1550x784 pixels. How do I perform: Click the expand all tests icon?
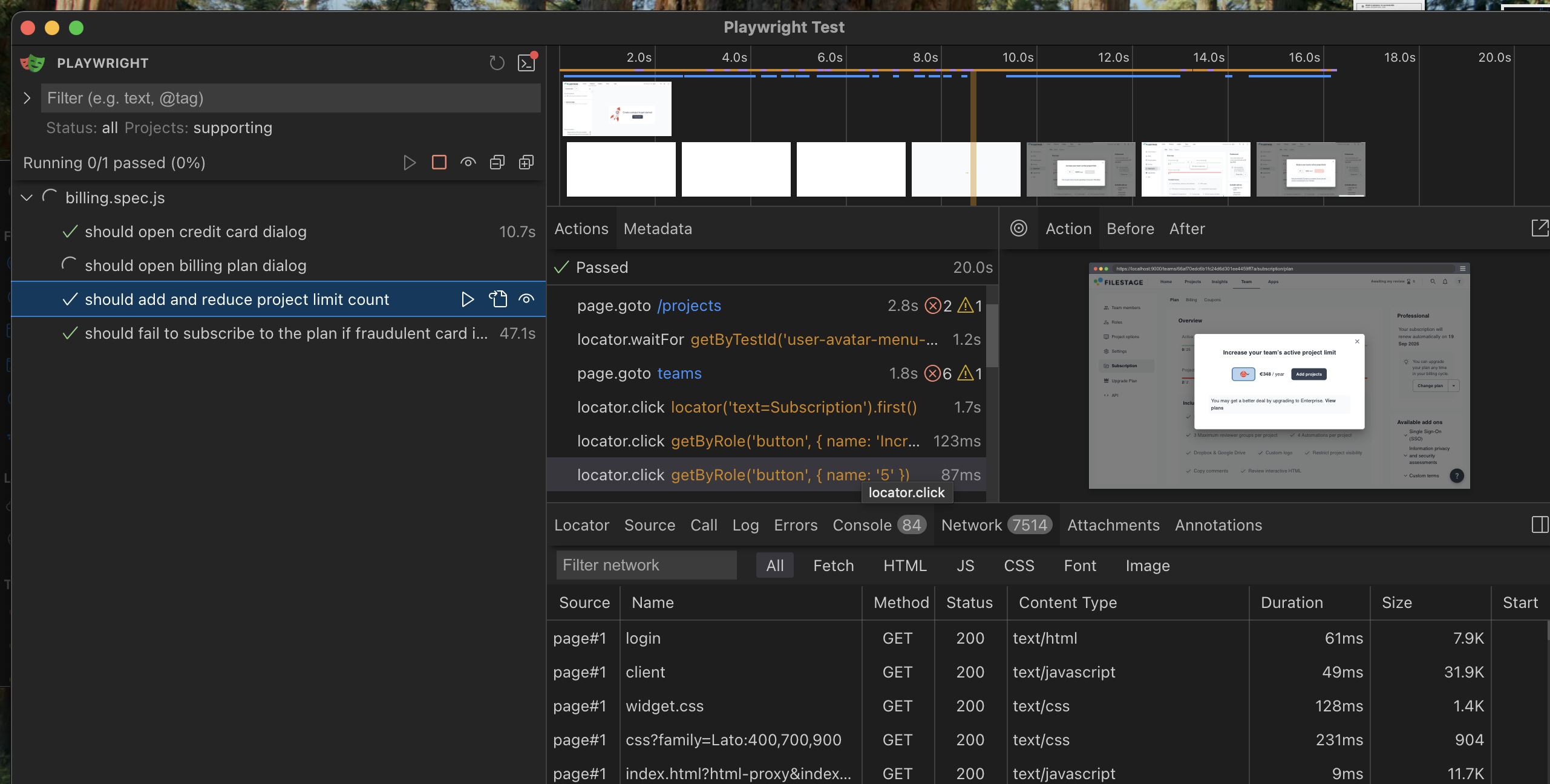pyautogui.click(x=526, y=162)
